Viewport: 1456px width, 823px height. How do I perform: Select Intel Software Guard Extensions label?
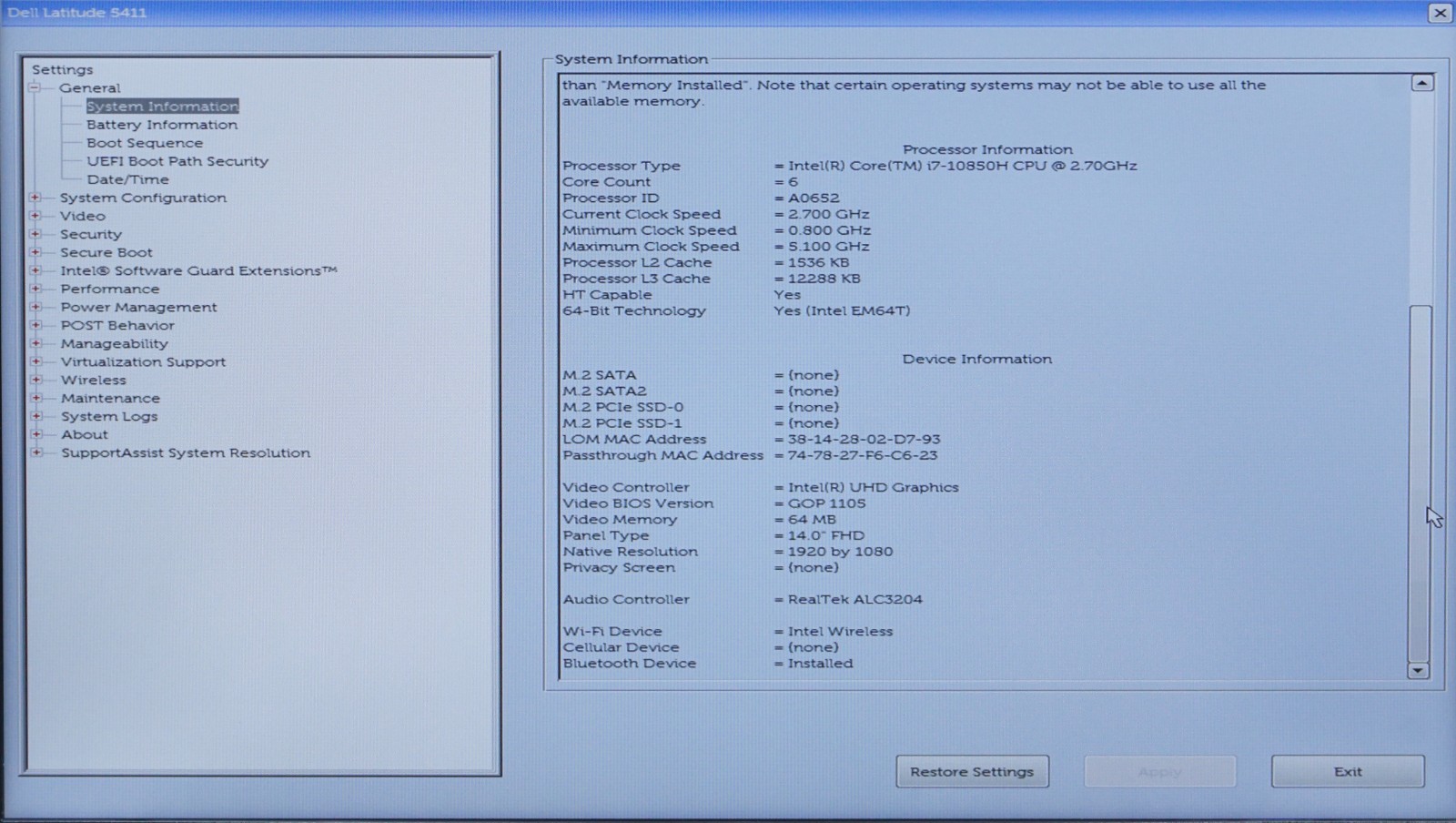(x=198, y=270)
